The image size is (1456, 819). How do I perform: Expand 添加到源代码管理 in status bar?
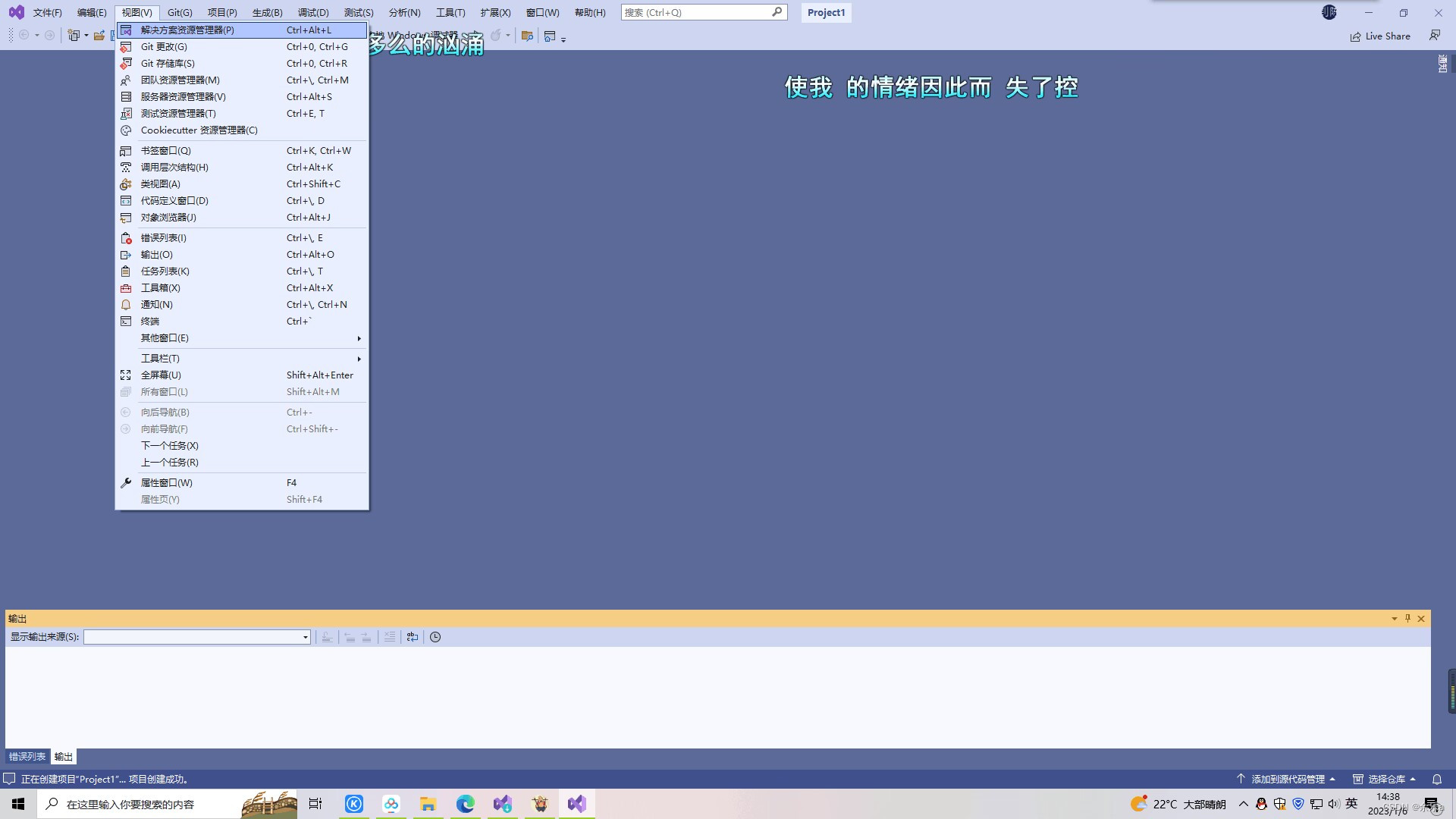coord(1286,779)
